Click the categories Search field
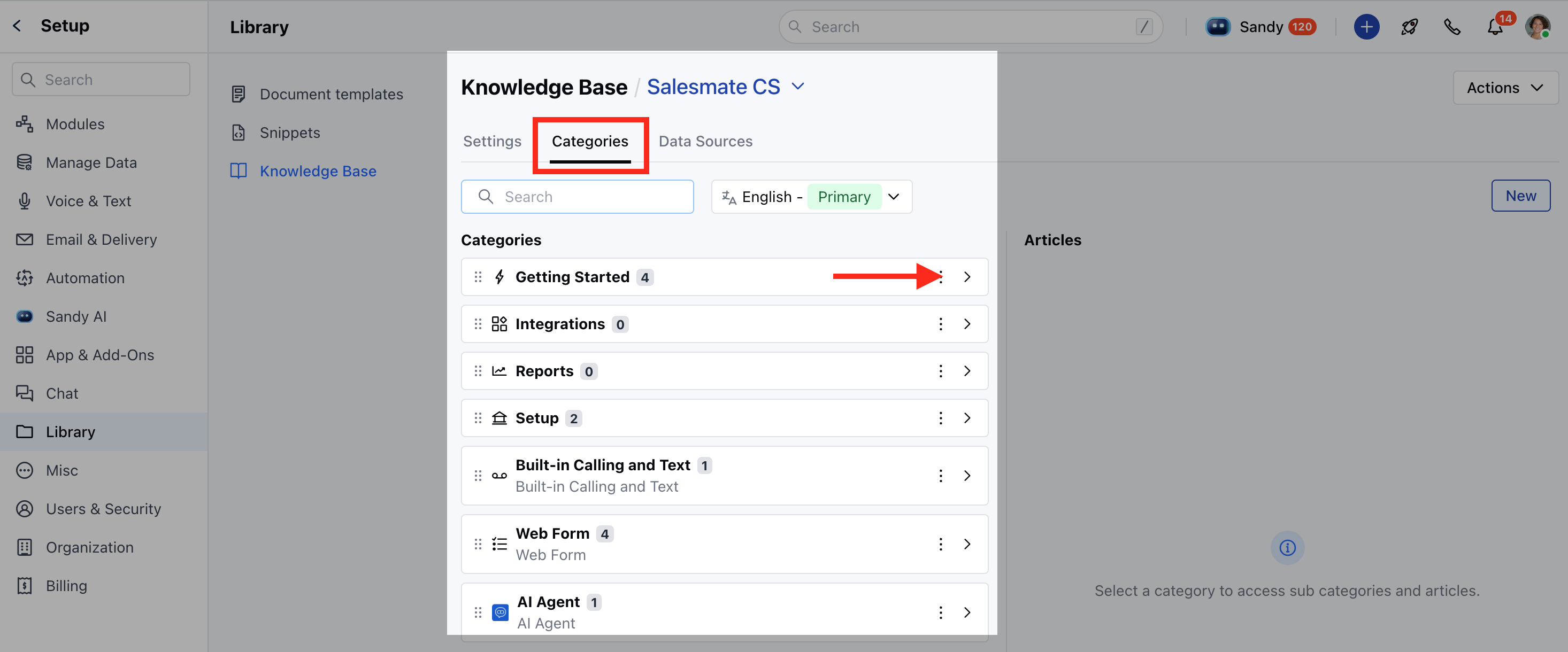The width and height of the screenshot is (1568, 652). click(577, 197)
